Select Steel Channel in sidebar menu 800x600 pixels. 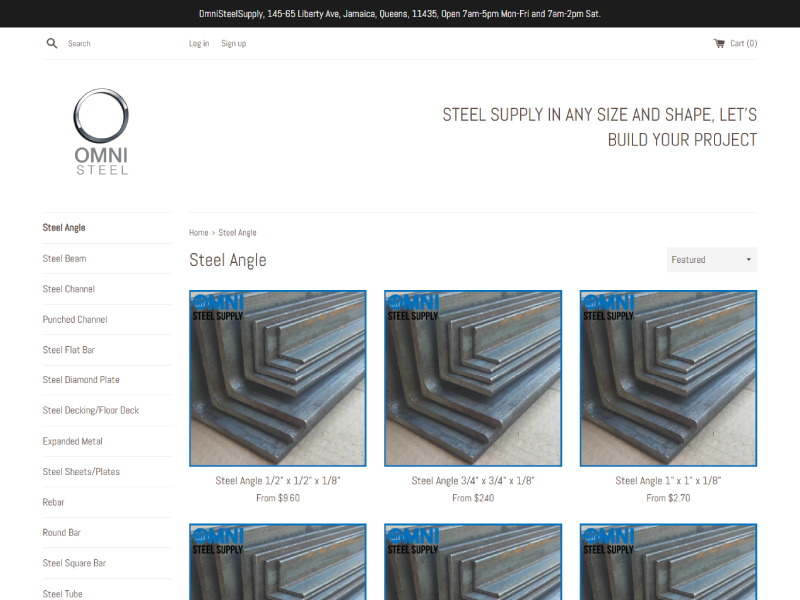pos(68,289)
